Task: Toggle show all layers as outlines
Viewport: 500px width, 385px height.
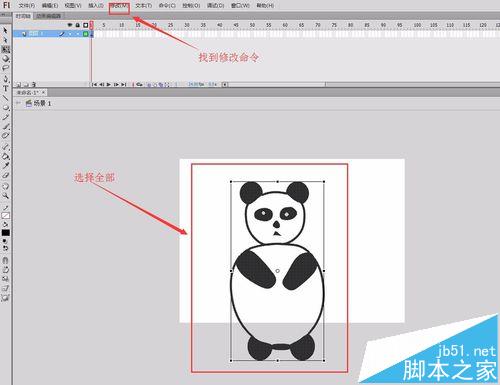Action: click(86, 25)
